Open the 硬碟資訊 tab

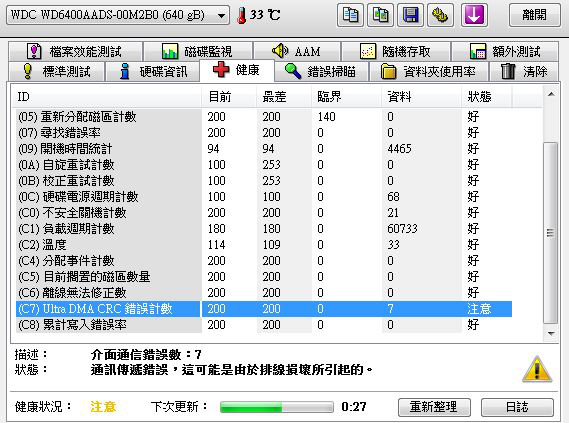[x=152, y=71]
